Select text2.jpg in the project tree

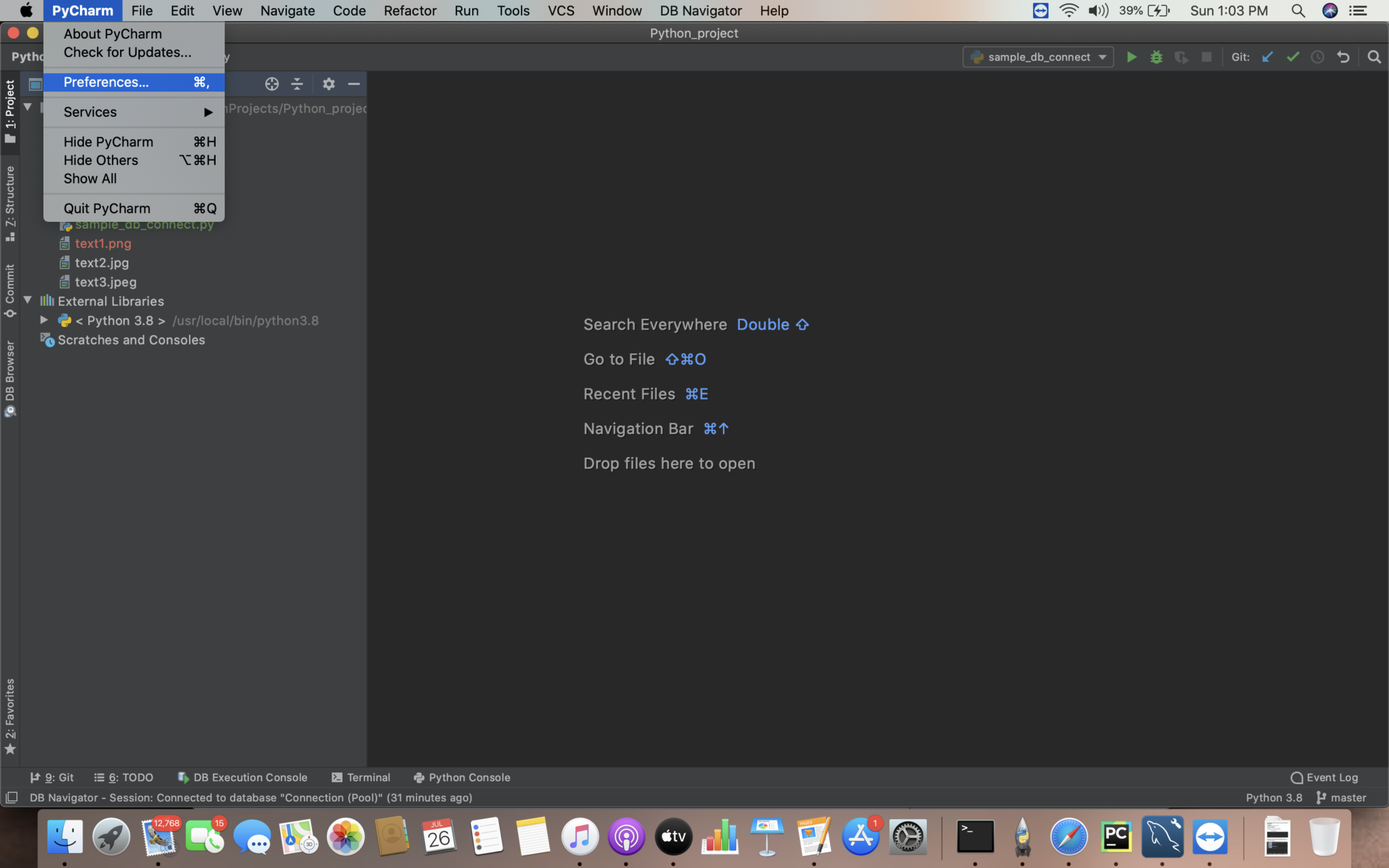click(x=102, y=262)
